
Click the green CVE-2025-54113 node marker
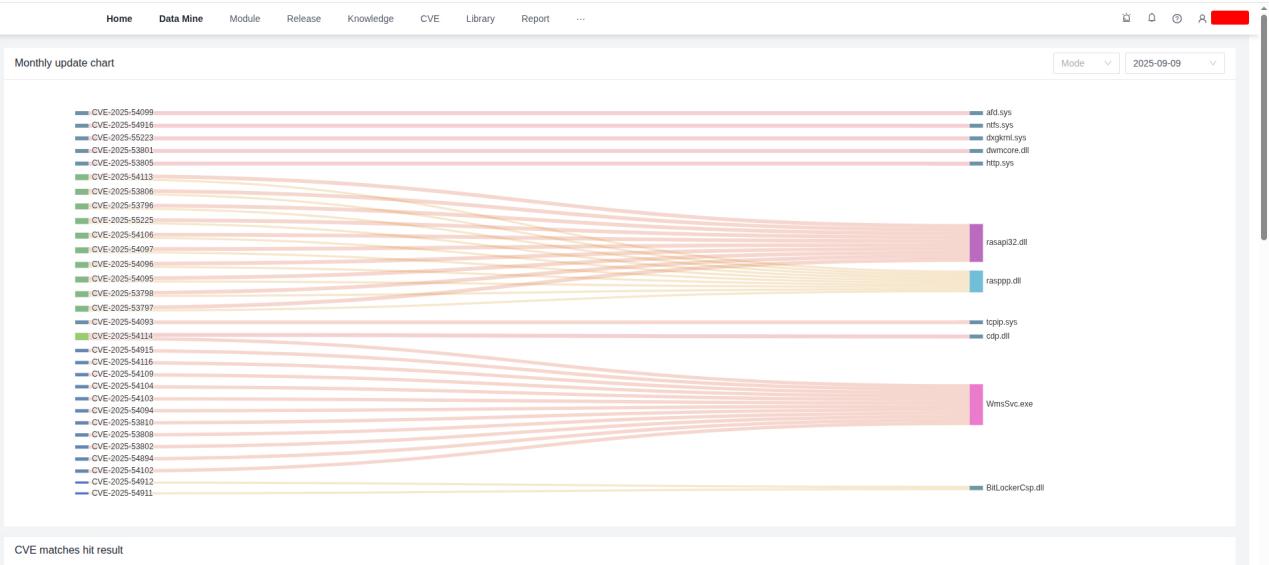(x=82, y=176)
